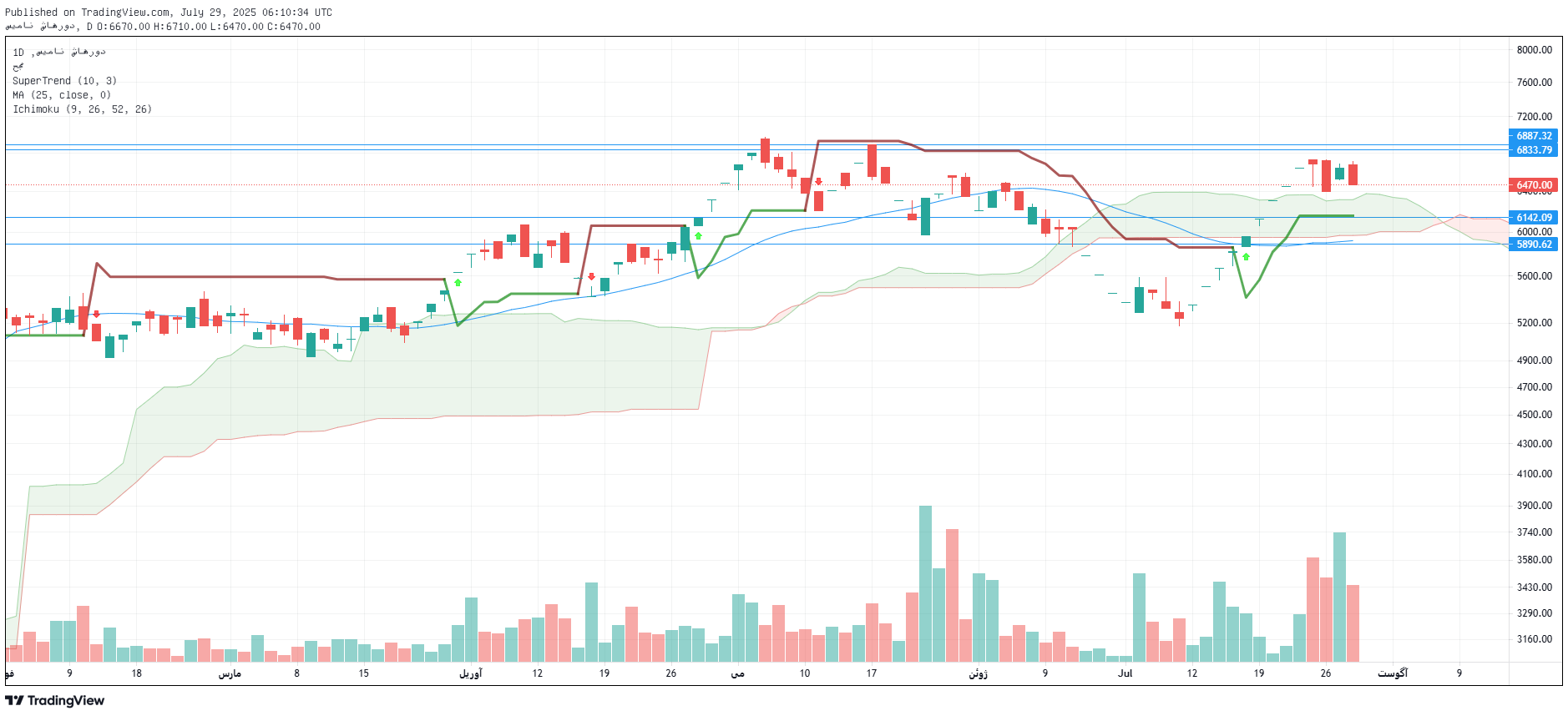Viewport: 1568px width, 716px height.
Task: Click the 7200.00 price axis tick
Action: [1535, 117]
